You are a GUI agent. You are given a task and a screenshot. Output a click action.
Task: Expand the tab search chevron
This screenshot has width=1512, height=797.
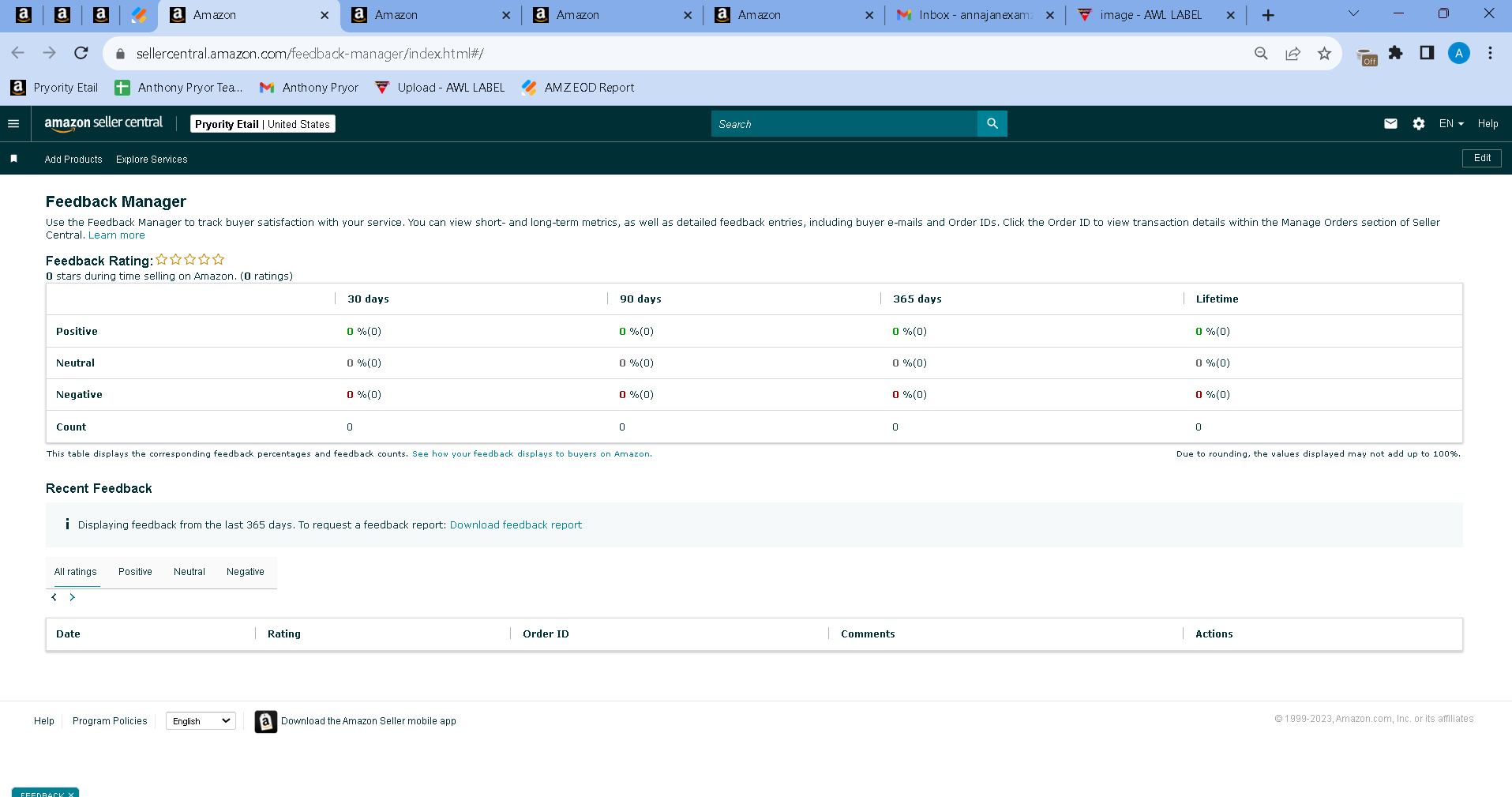click(x=1353, y=13)
